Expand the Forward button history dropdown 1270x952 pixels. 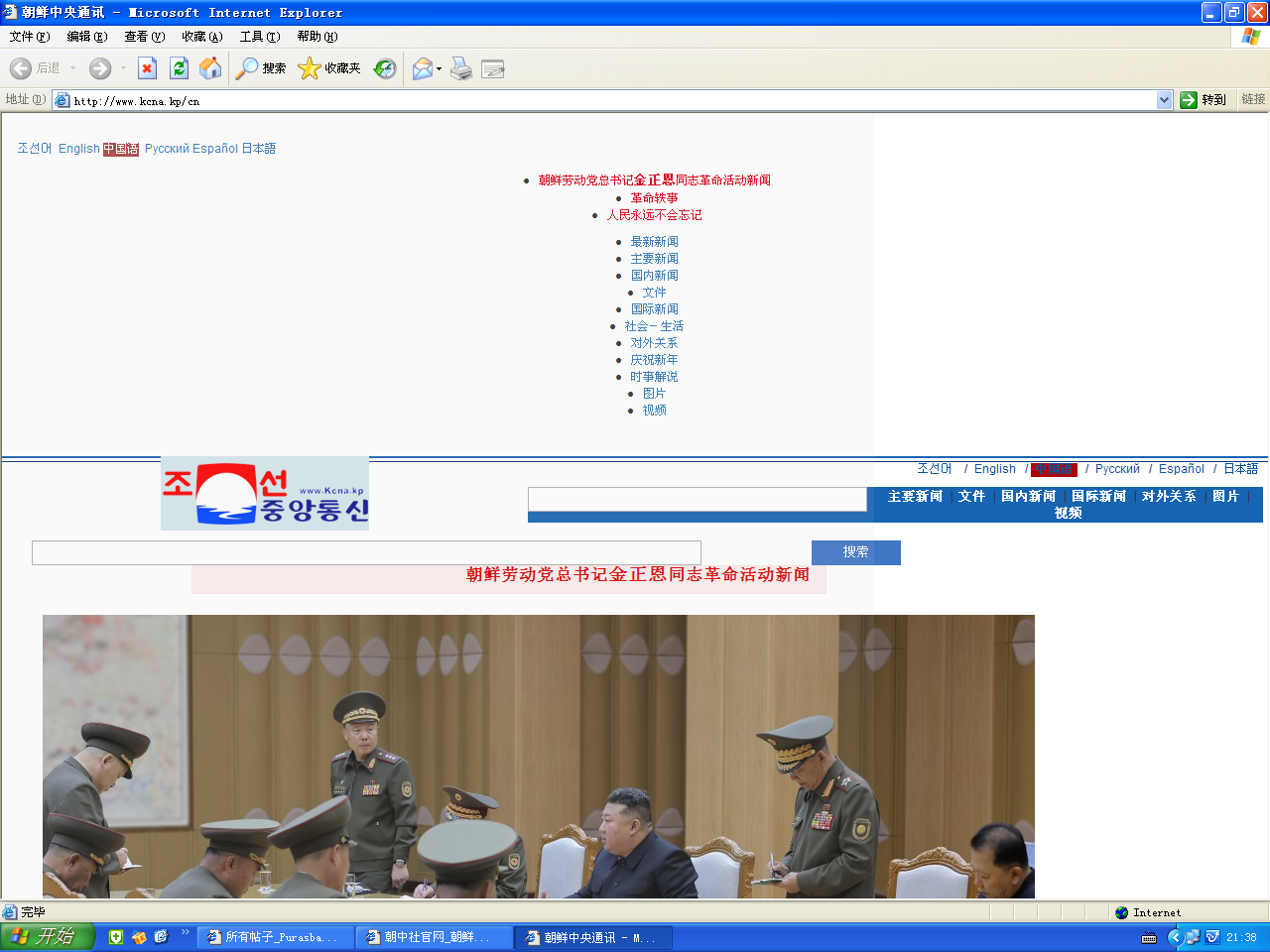pyautogui.click(x=123, y=68)
